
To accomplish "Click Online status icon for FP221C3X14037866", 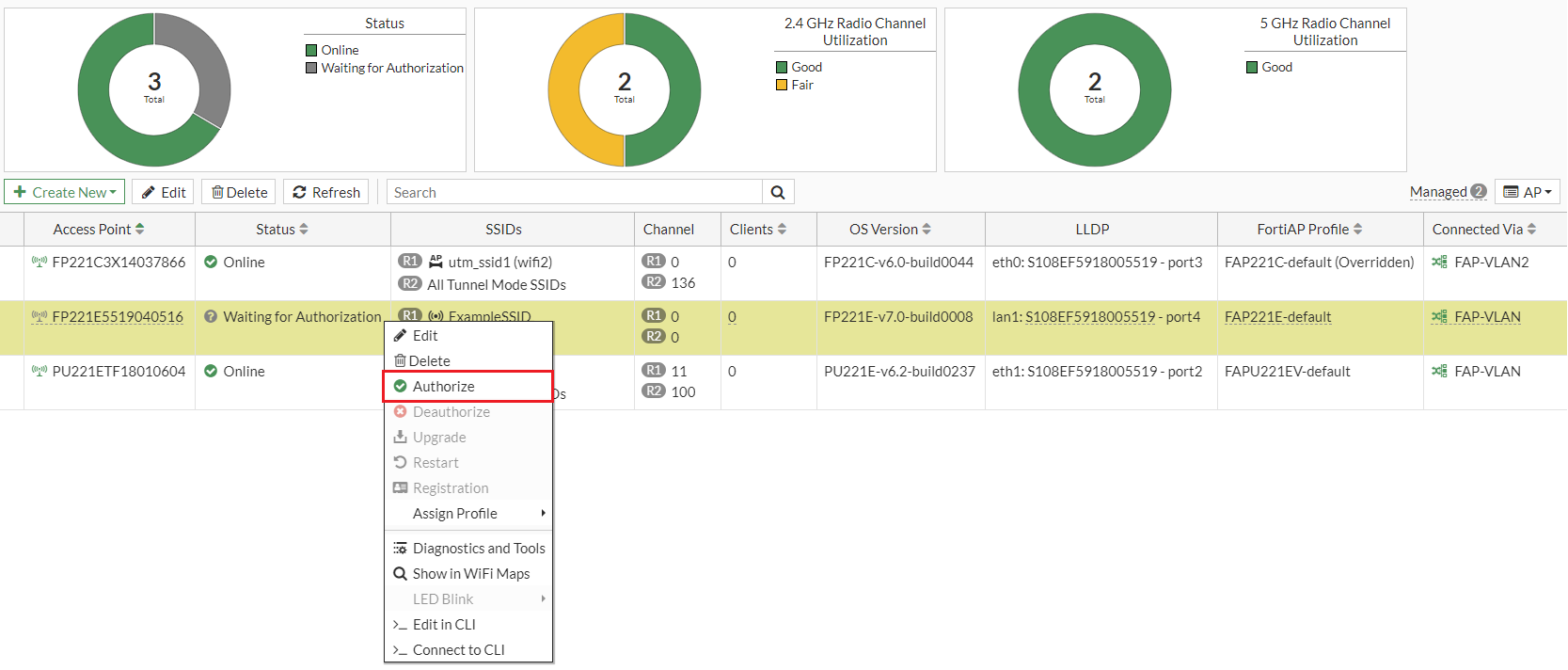I will [211, 262].
